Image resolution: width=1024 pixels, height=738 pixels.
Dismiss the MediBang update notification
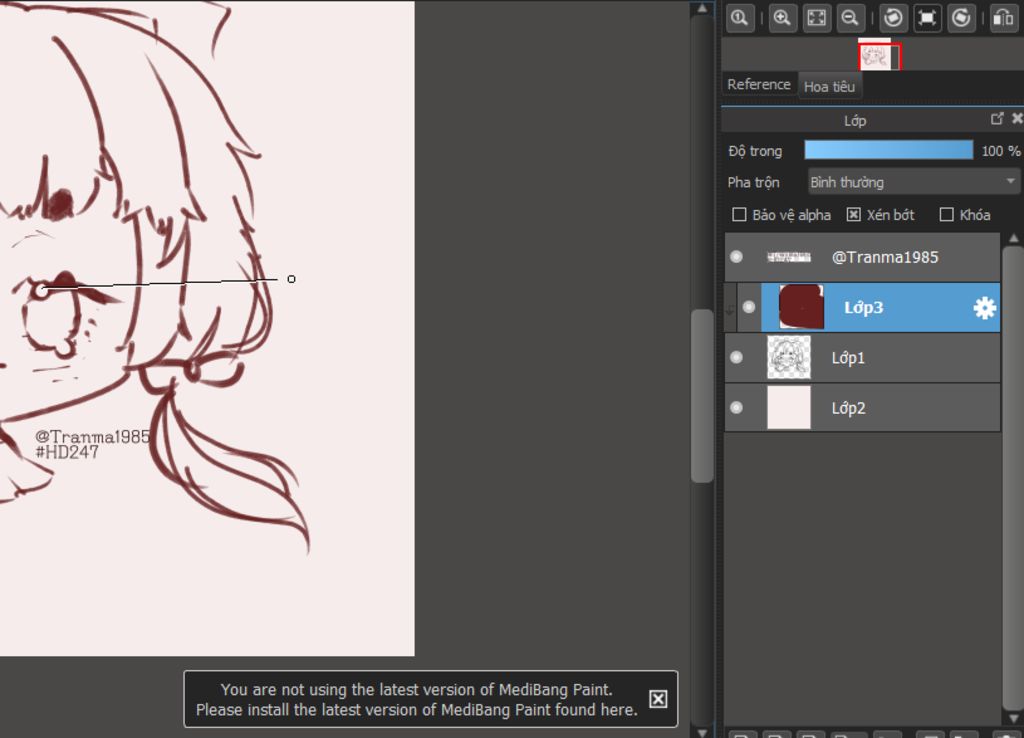[x=658, y=699]
